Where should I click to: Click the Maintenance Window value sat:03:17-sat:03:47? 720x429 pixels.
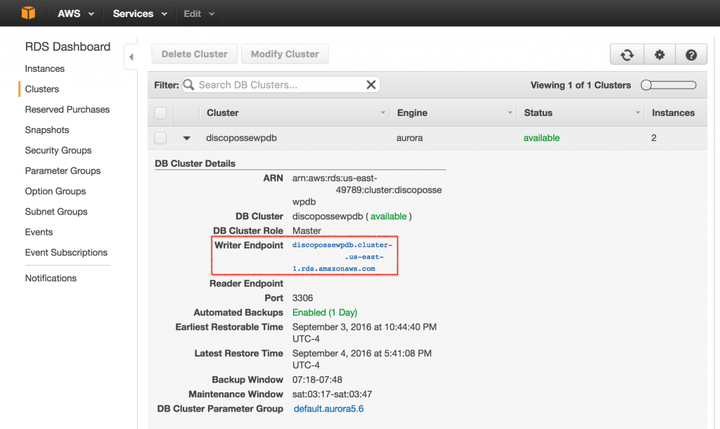(332, 395)
